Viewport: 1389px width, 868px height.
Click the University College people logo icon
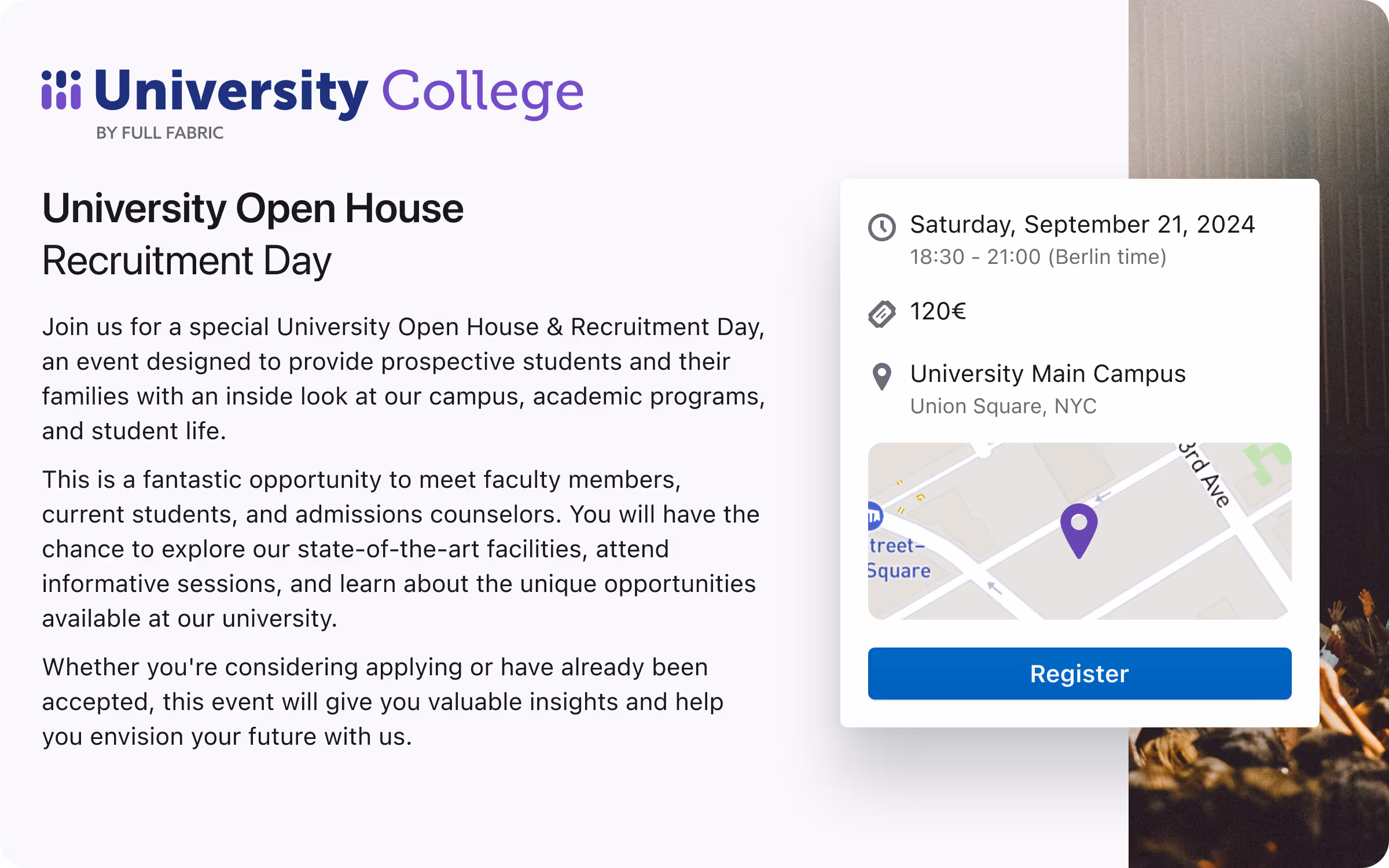click(61, 90)
